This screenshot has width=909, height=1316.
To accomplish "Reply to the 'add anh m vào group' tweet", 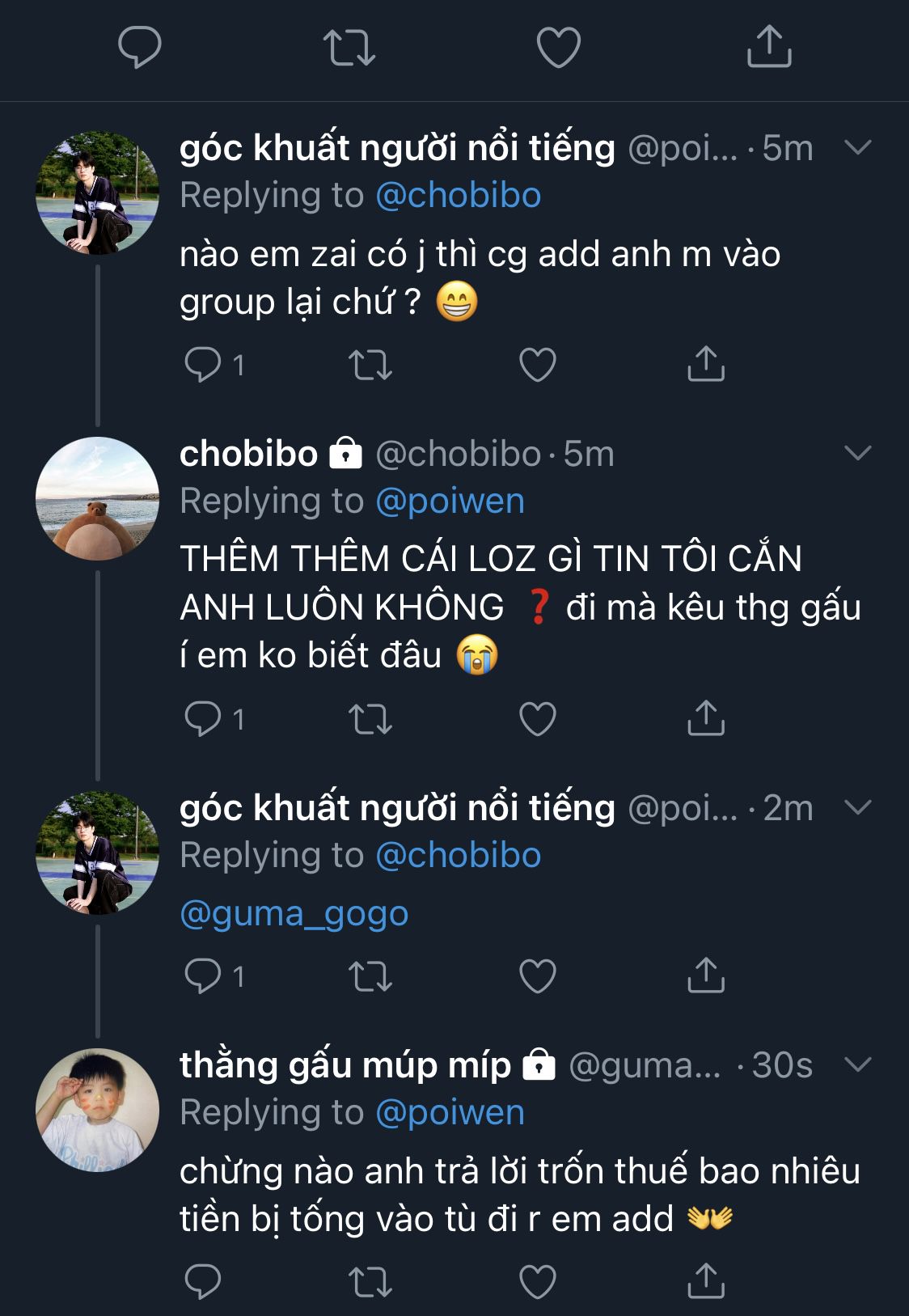I will tap(203, 365).
